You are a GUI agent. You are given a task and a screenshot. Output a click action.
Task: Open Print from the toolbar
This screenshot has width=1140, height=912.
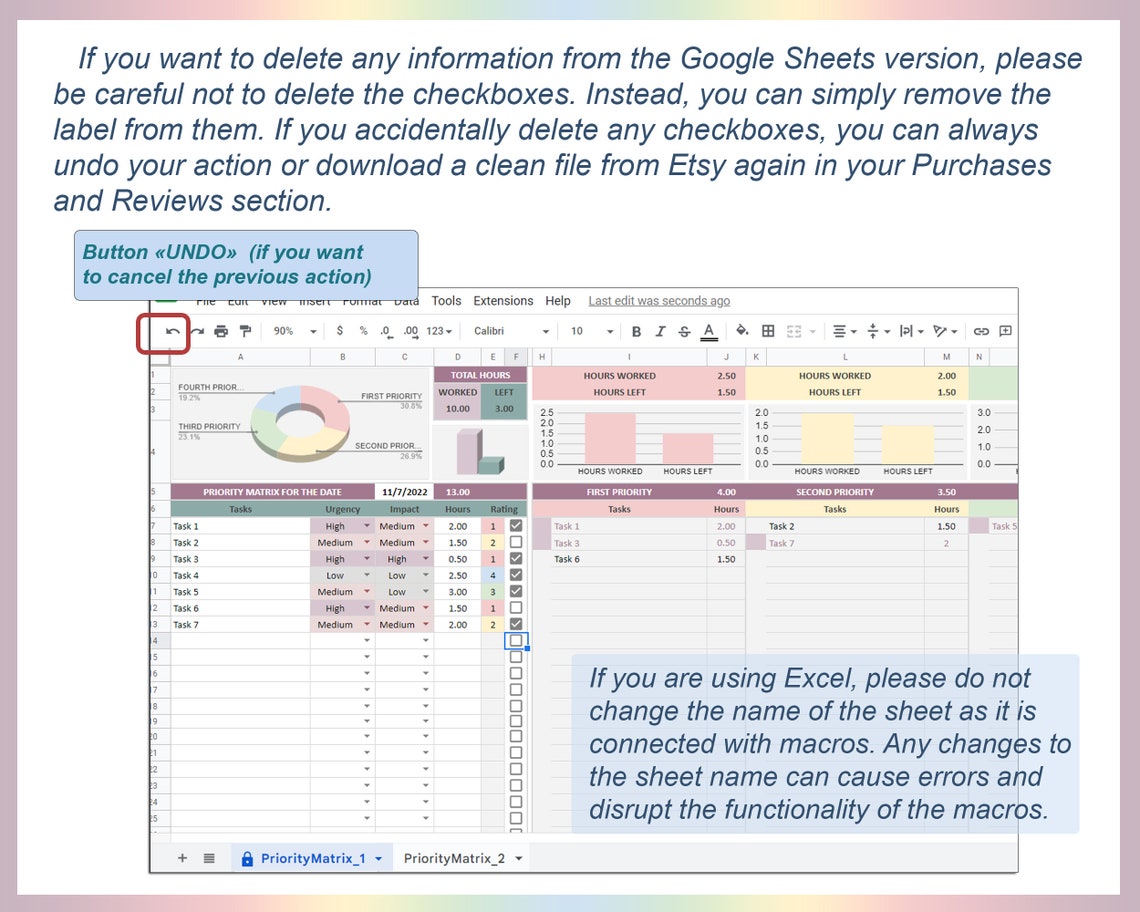pyautogui.click(x=221, y=331)
